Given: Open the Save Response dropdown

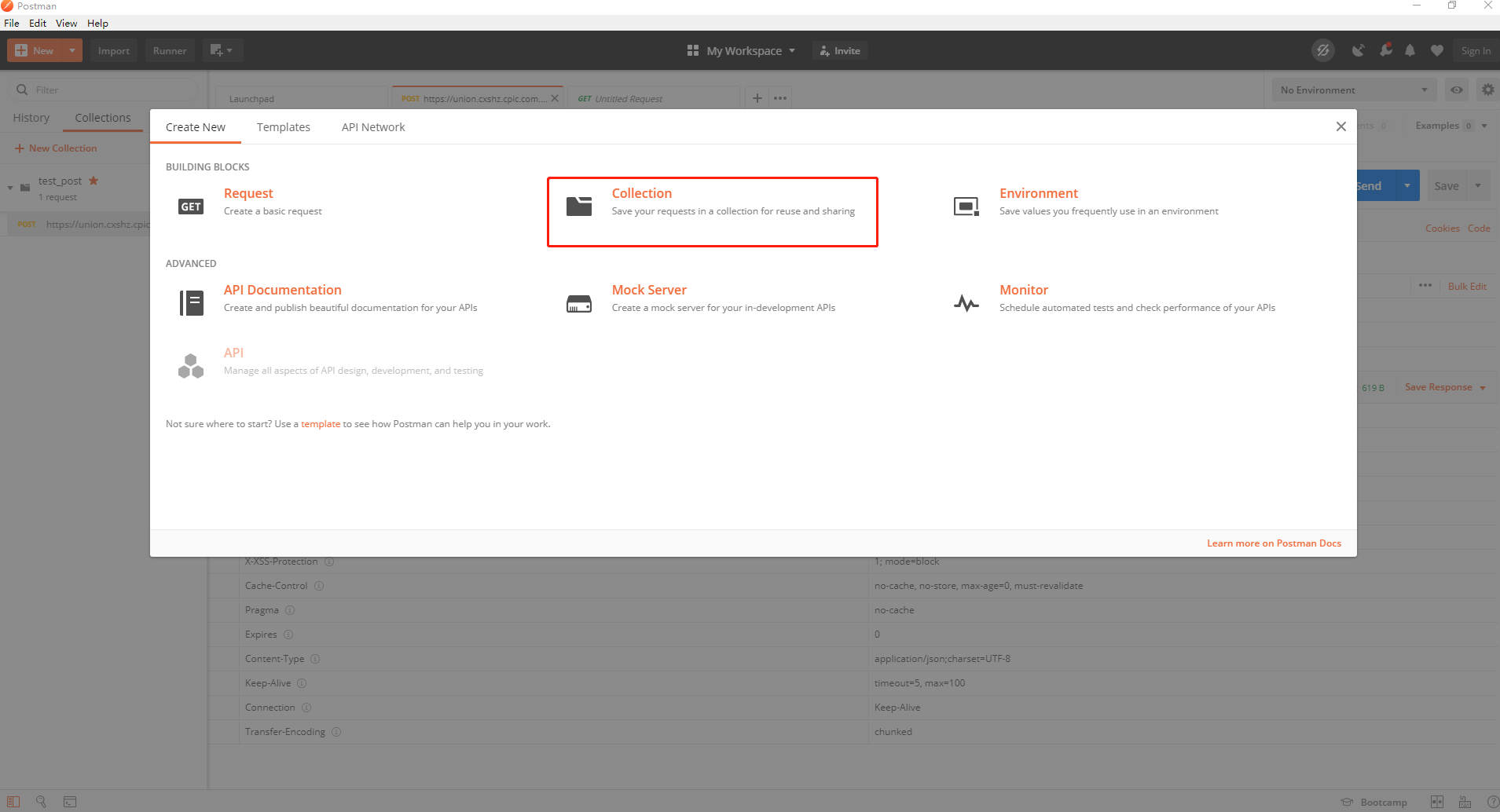Looking at the screenshot, I should 1445,387.
